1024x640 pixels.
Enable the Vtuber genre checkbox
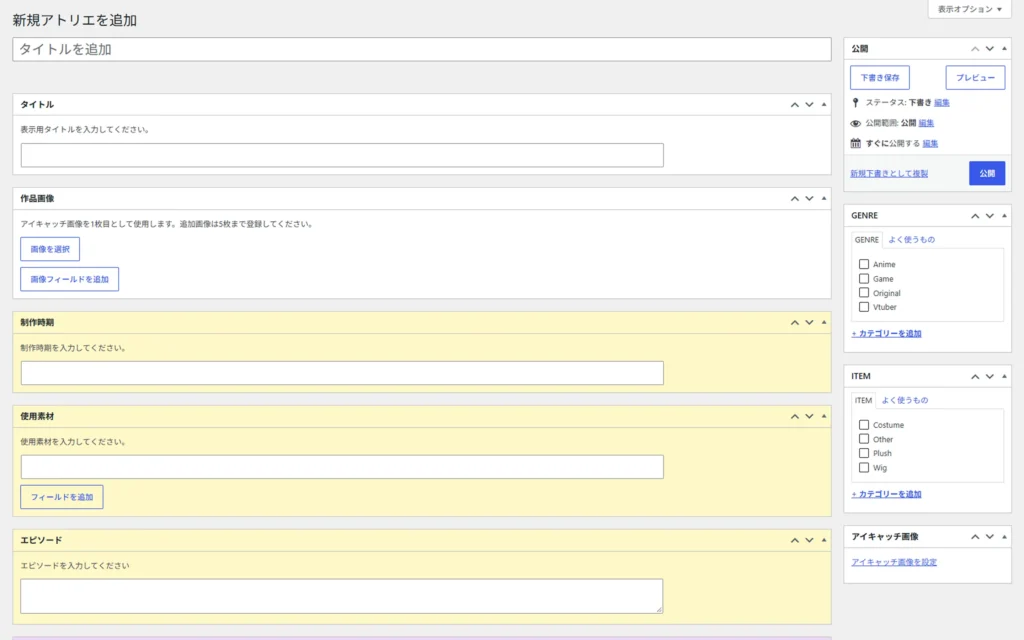coord(864,307)
